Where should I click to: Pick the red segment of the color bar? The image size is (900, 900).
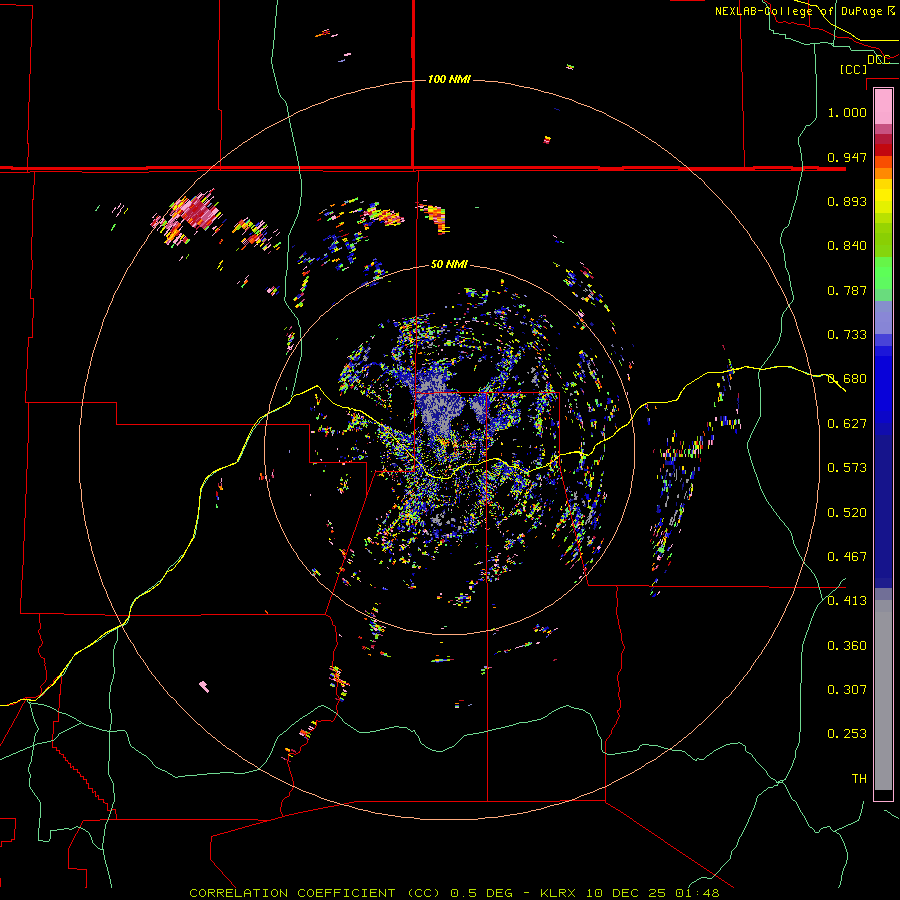pyautogui.click(x=883, y=150)
